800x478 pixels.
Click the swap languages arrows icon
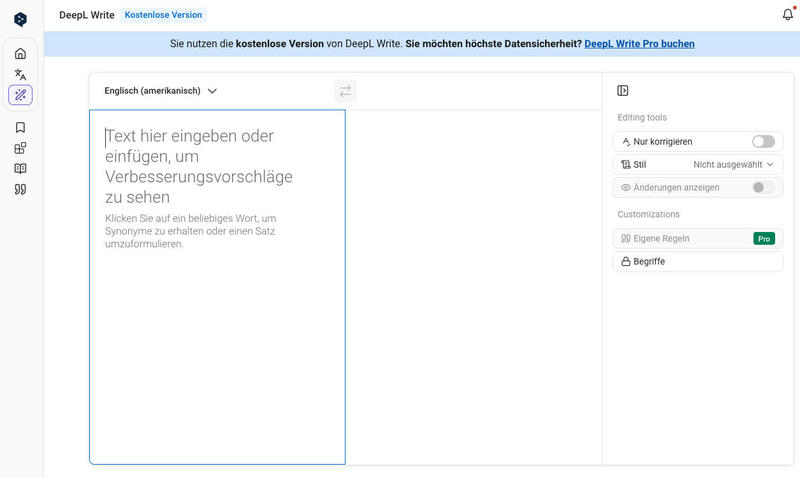click(x=345, y=91)
